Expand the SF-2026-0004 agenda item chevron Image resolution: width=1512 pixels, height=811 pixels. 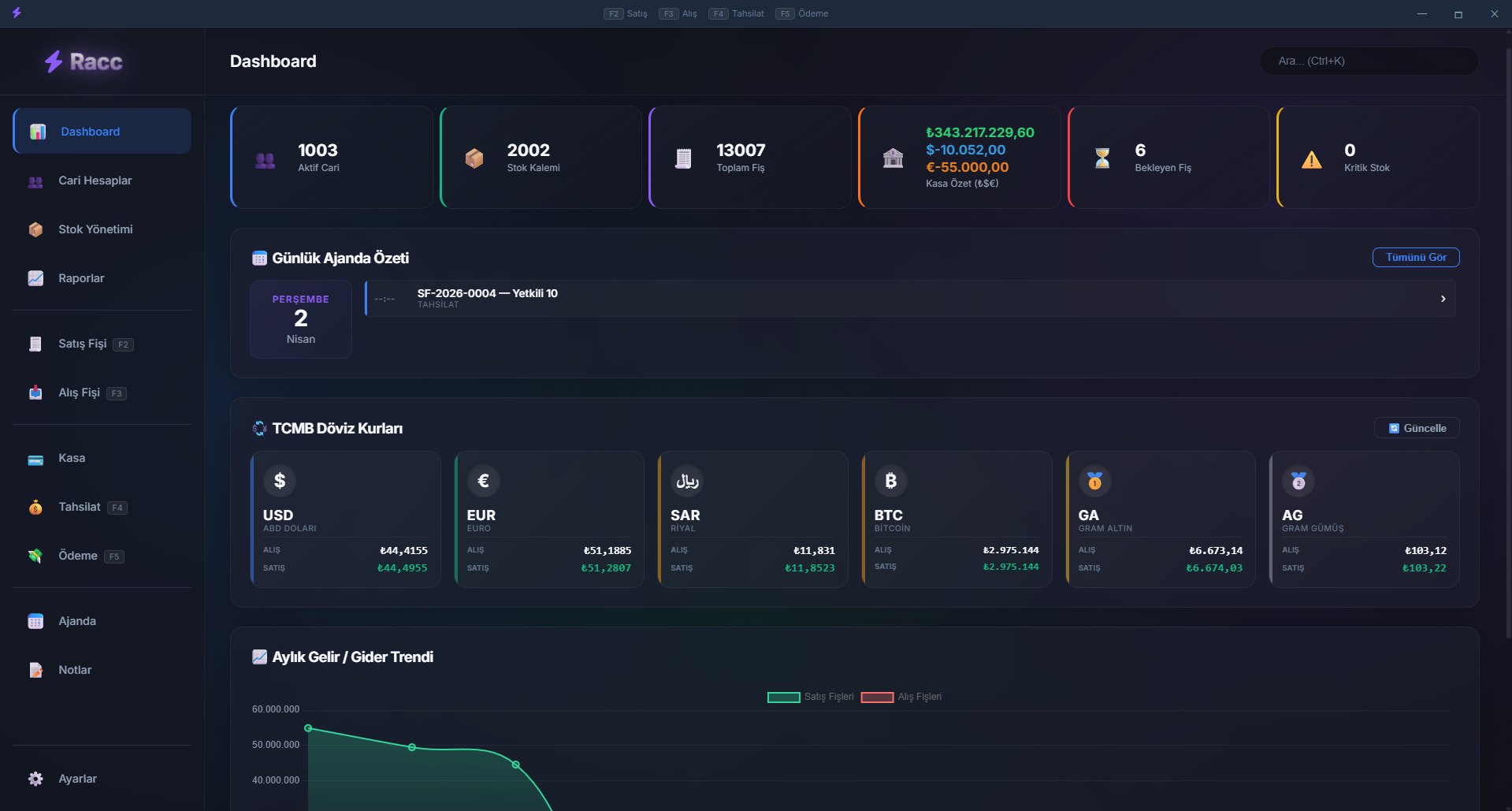(1443, 298)
